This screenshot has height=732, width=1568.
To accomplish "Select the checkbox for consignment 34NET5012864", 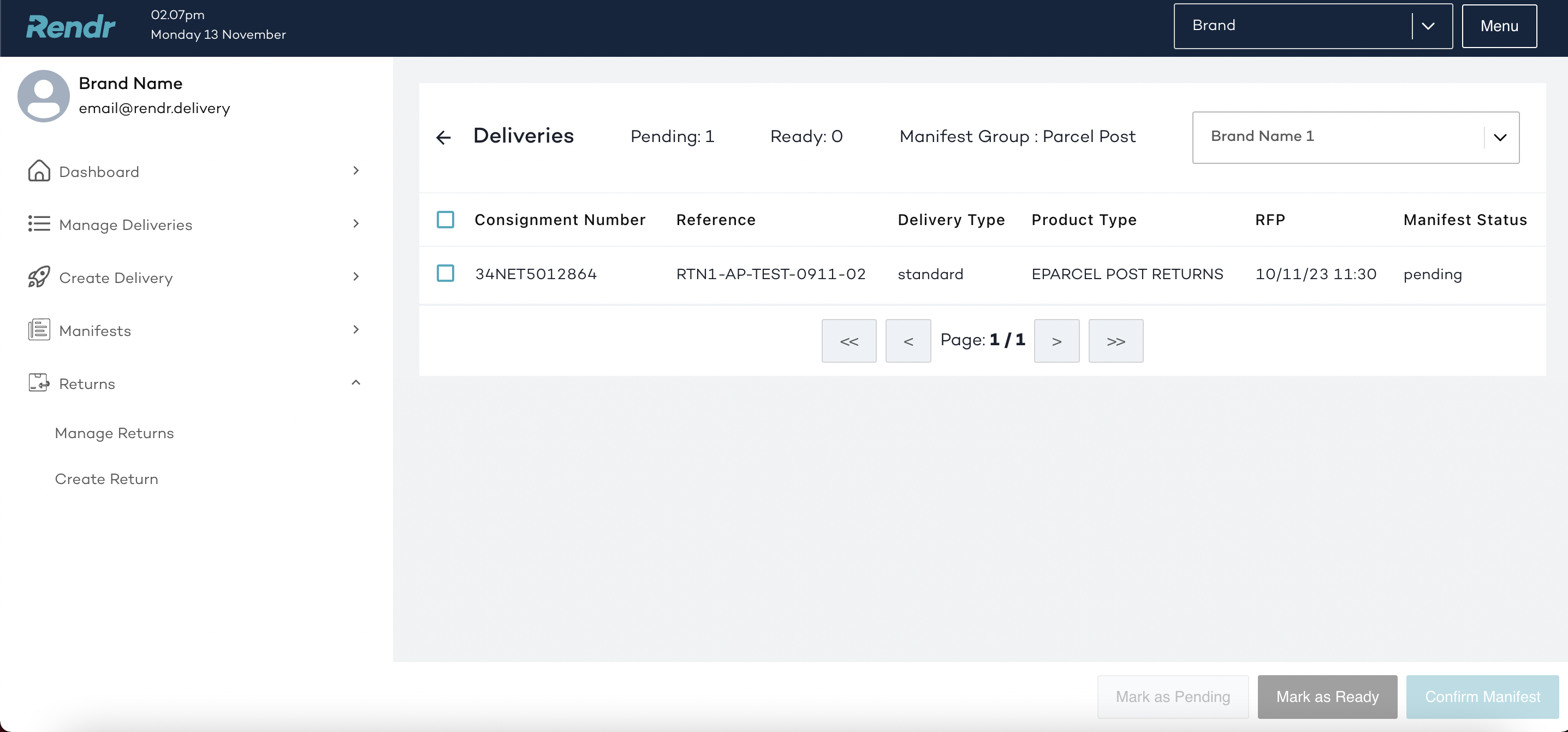I will click(x=446, y=273).
